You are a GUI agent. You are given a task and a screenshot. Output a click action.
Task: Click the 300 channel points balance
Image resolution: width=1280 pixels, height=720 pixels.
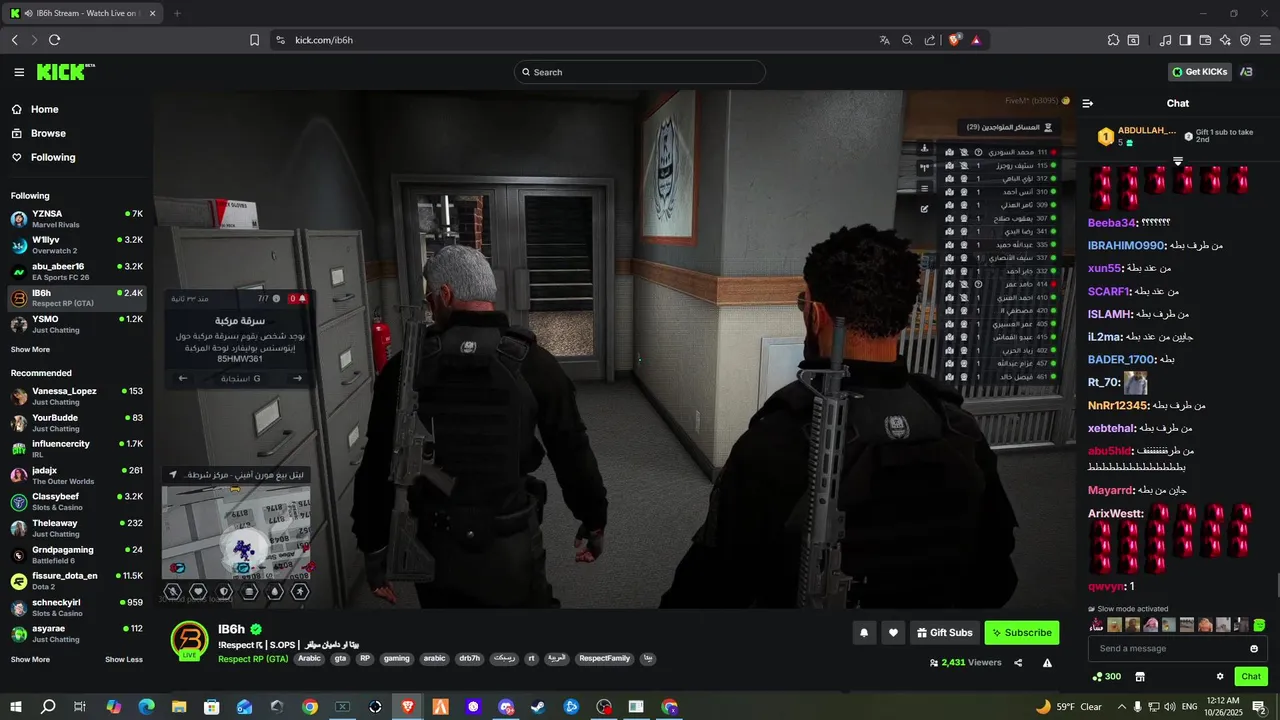click(1106, 676)
